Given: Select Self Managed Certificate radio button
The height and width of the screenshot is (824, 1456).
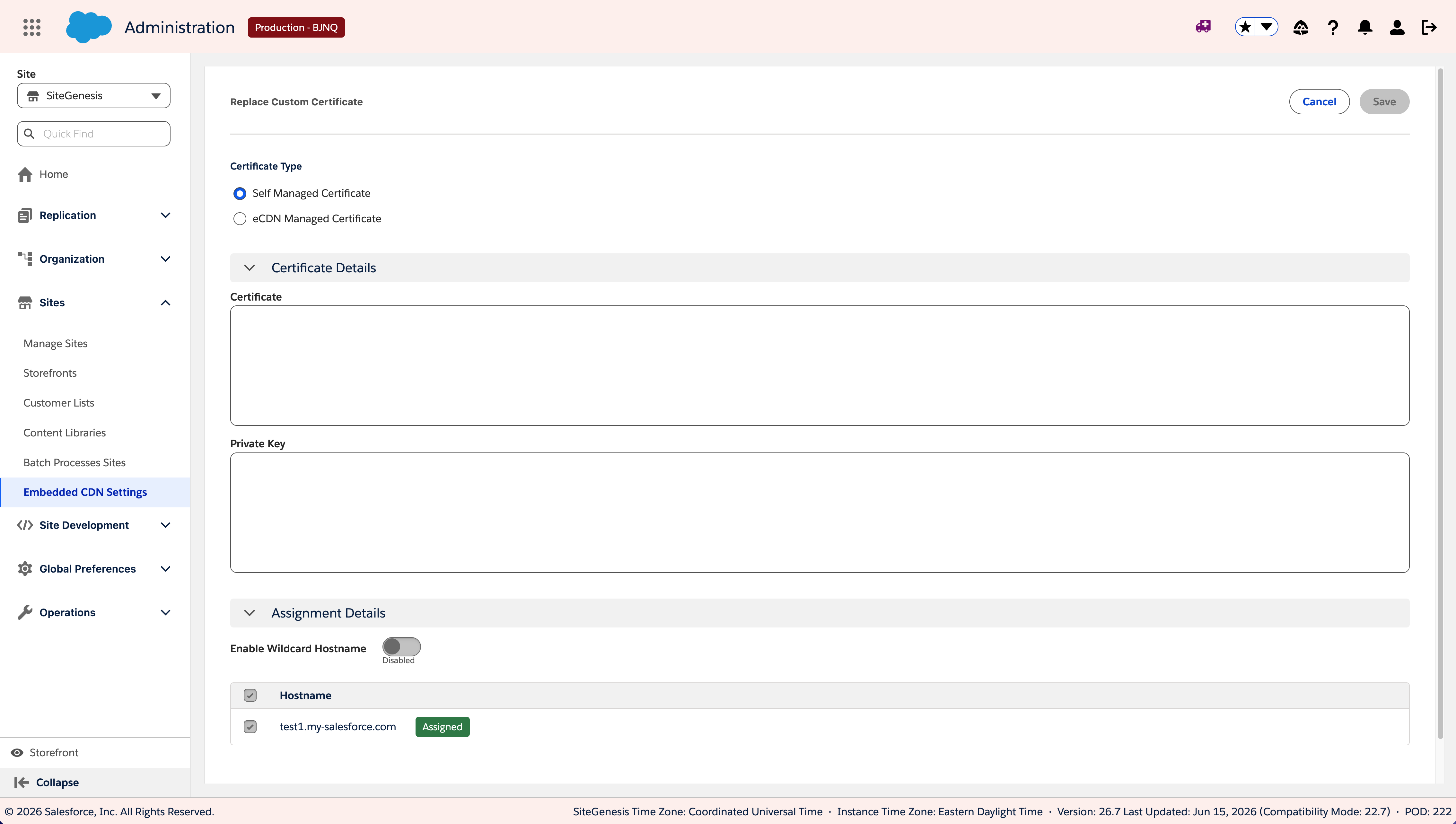Looking at the screenshot, I should [240, 194].
